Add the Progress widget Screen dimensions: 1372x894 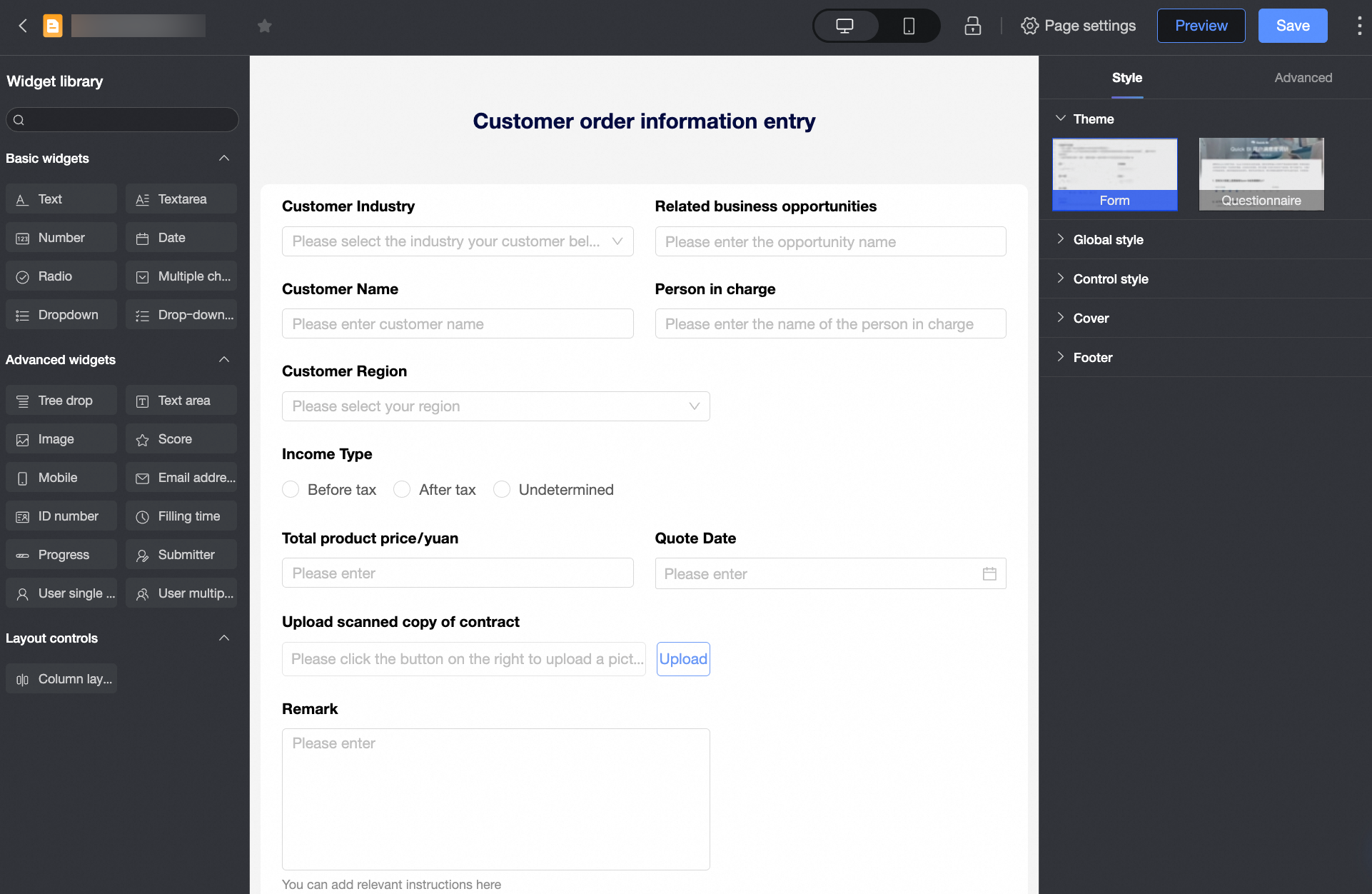click(61, 555)
